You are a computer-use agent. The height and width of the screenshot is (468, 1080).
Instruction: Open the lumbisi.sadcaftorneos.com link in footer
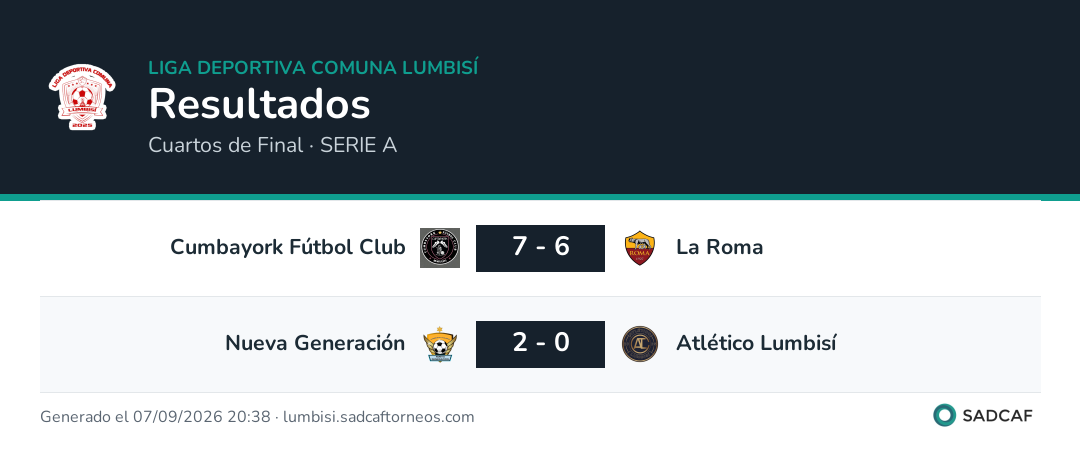[379, 417]
